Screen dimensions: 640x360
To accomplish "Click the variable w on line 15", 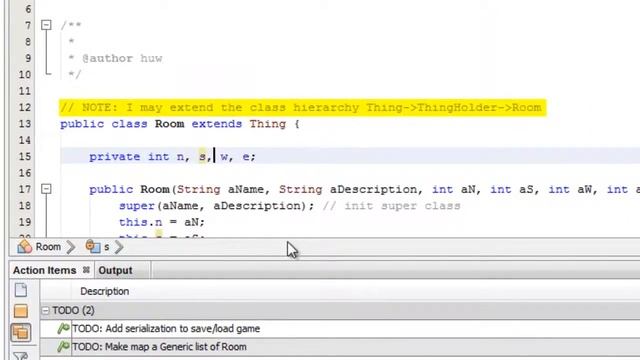I will point(224,157).
